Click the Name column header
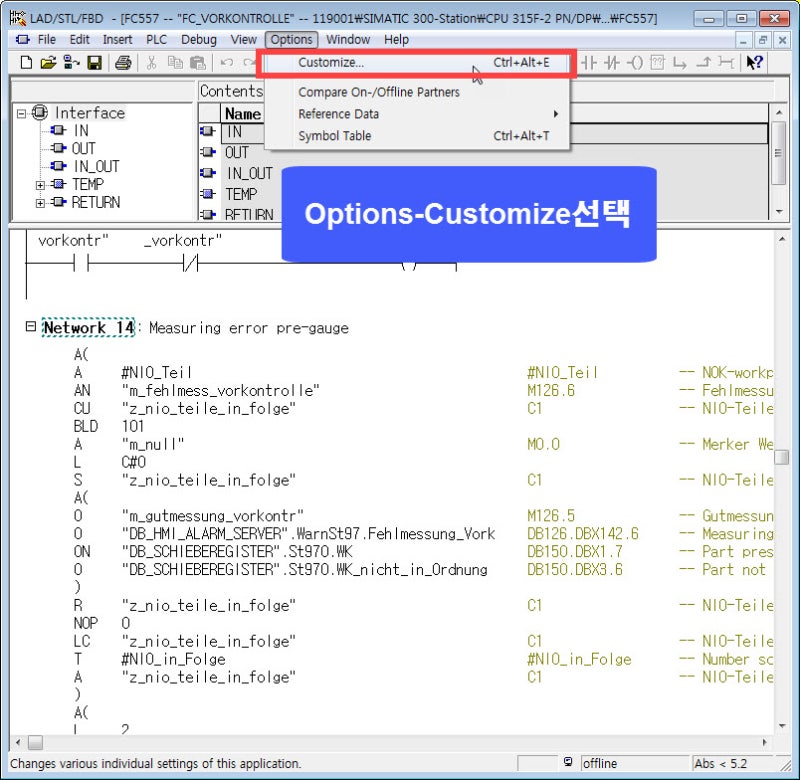 pyautogui.click(x=242, y=114)
